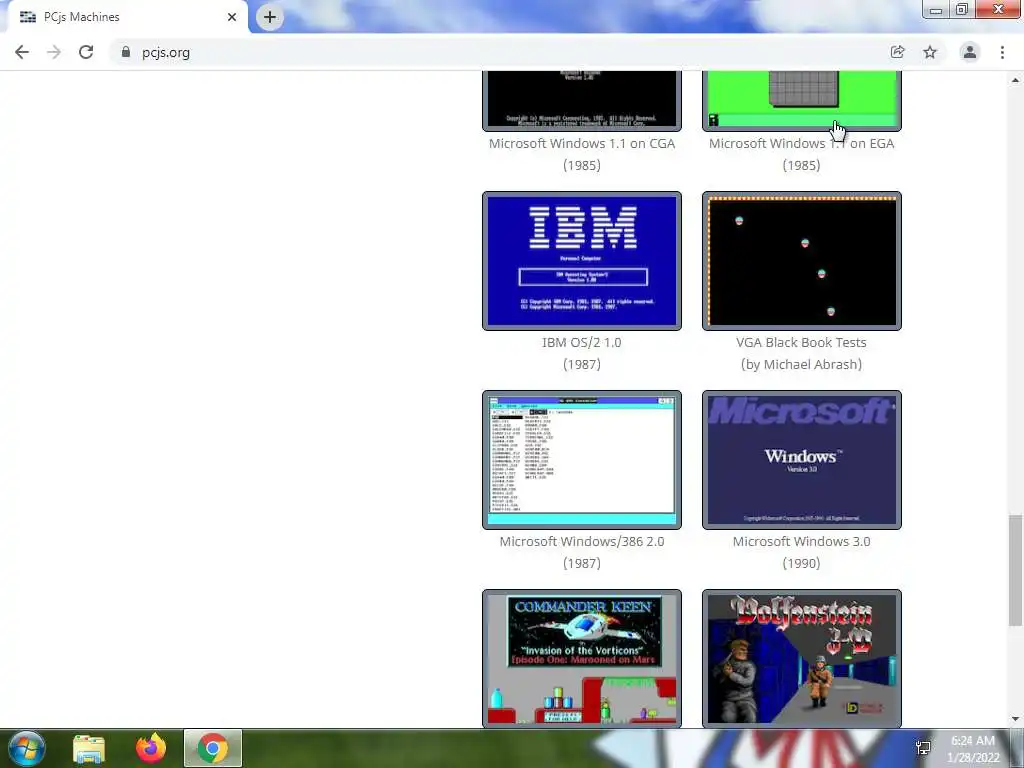
Task: Click the network tray icon
Action: [x=923, y=748]
